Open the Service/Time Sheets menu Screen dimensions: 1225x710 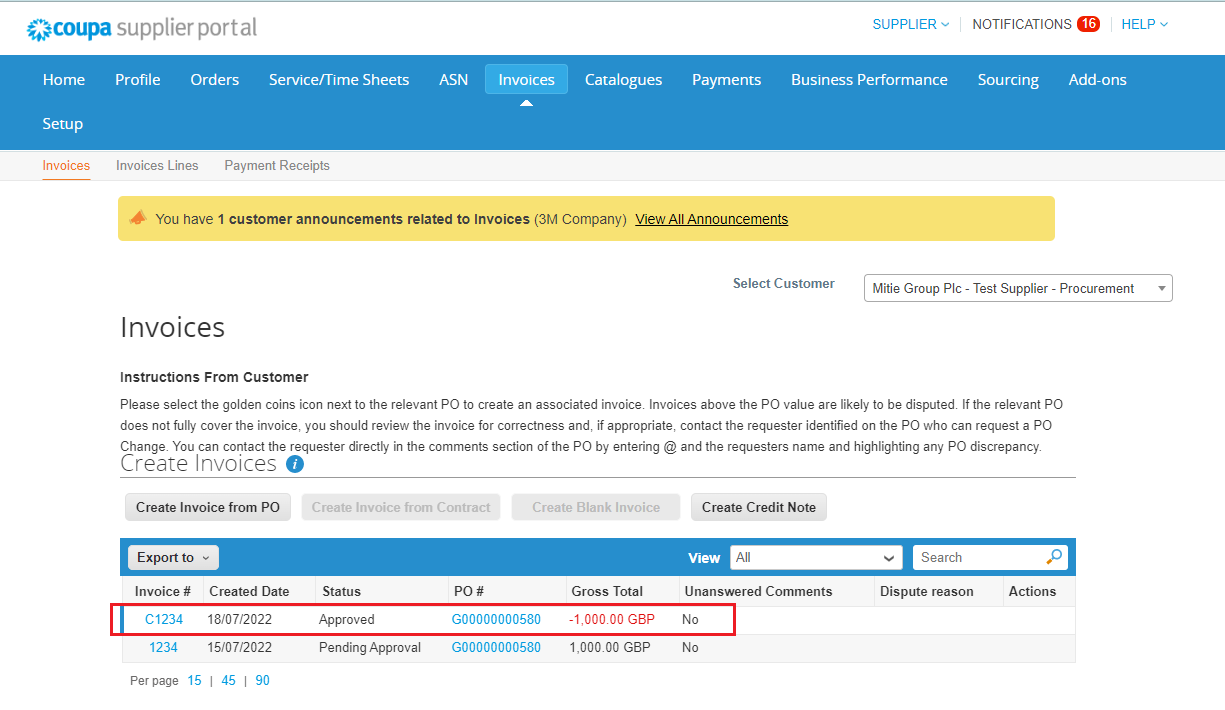pyautogui.click(x=339, y=80)
